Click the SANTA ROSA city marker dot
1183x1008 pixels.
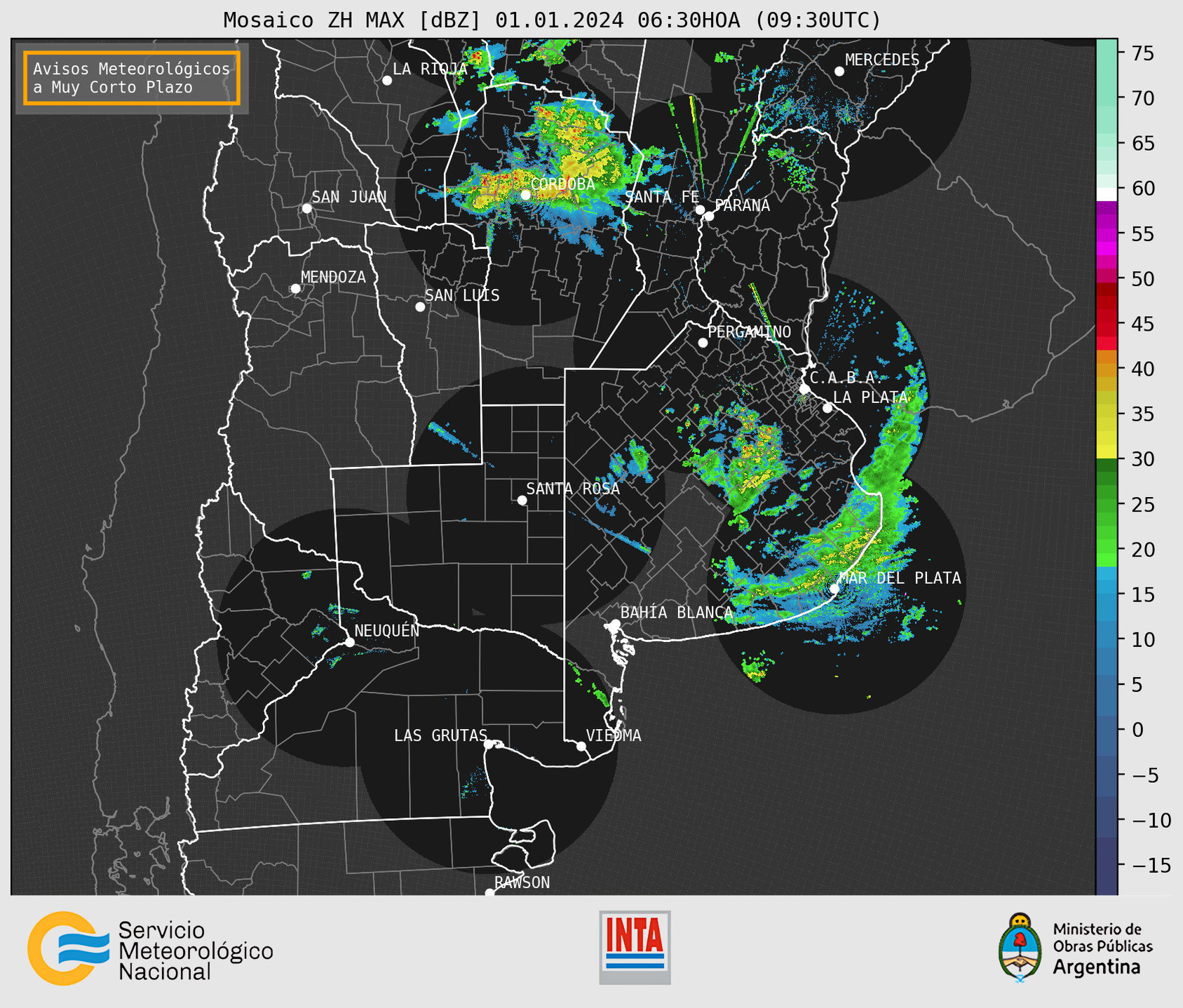[522, 500]
